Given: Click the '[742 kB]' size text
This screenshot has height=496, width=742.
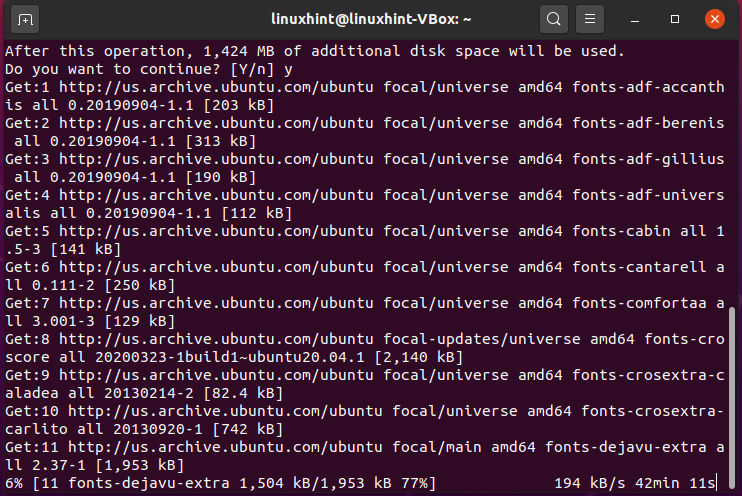Looking at the screenshot, I should [x=247, y=429].
